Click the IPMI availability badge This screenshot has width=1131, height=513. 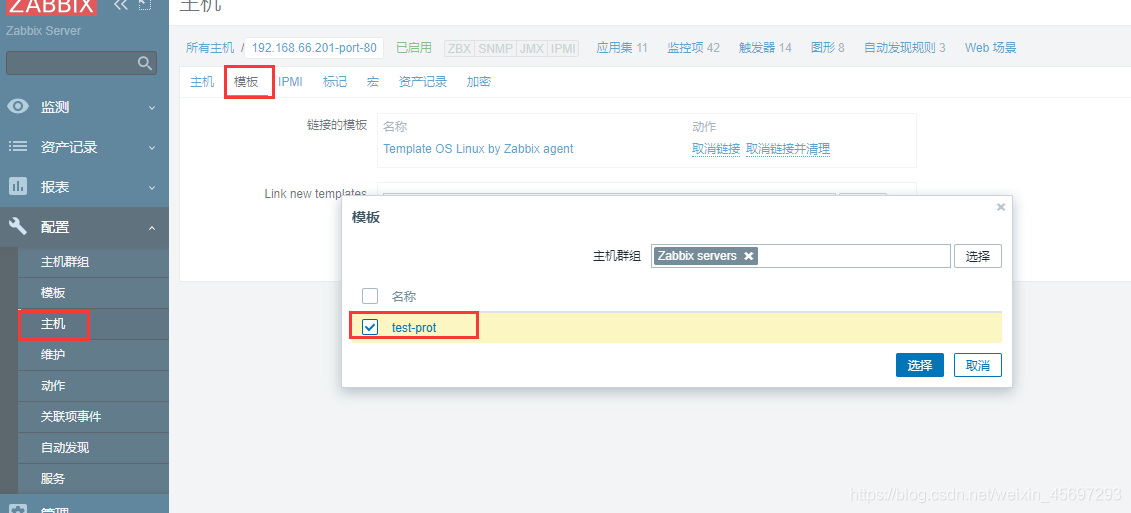tap(563, 48)
